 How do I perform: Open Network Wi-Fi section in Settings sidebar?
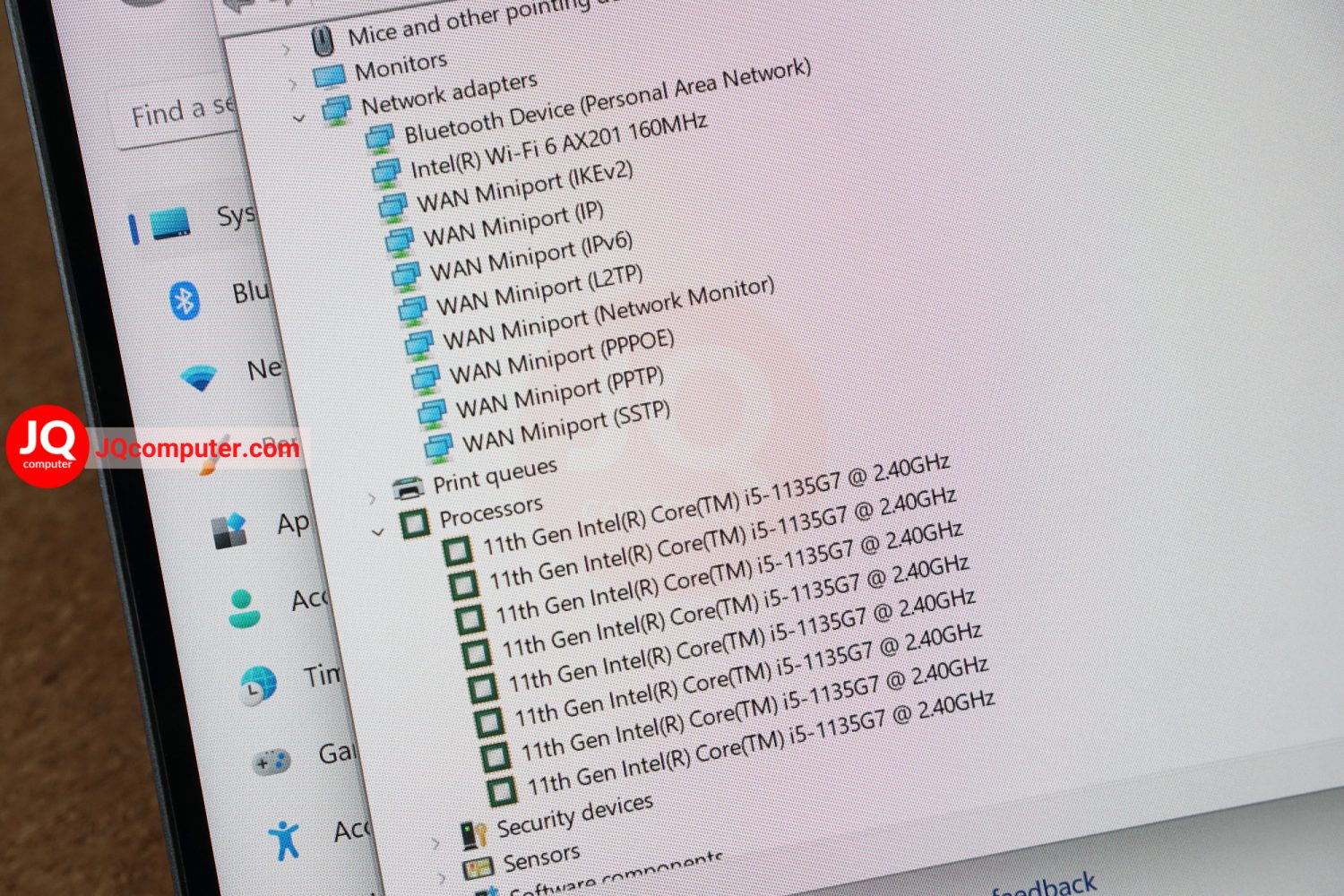[x=231, y=374]
